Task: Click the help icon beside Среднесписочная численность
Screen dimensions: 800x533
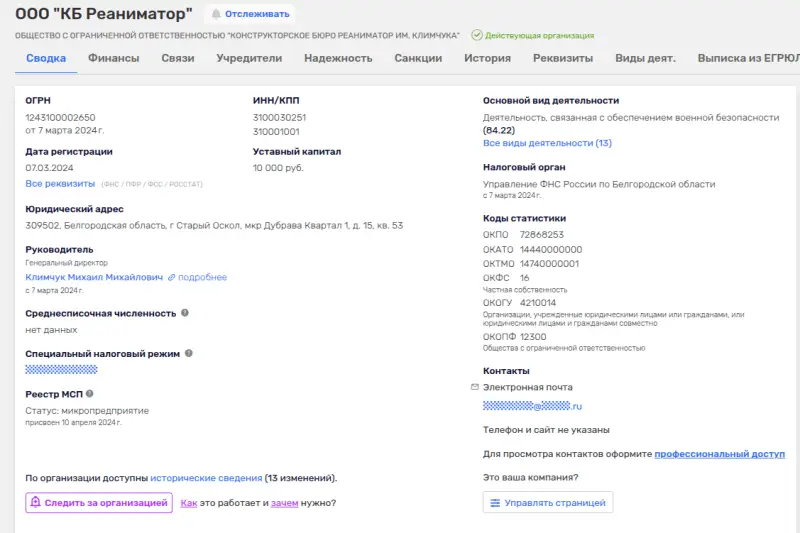Action: (185, 313)
